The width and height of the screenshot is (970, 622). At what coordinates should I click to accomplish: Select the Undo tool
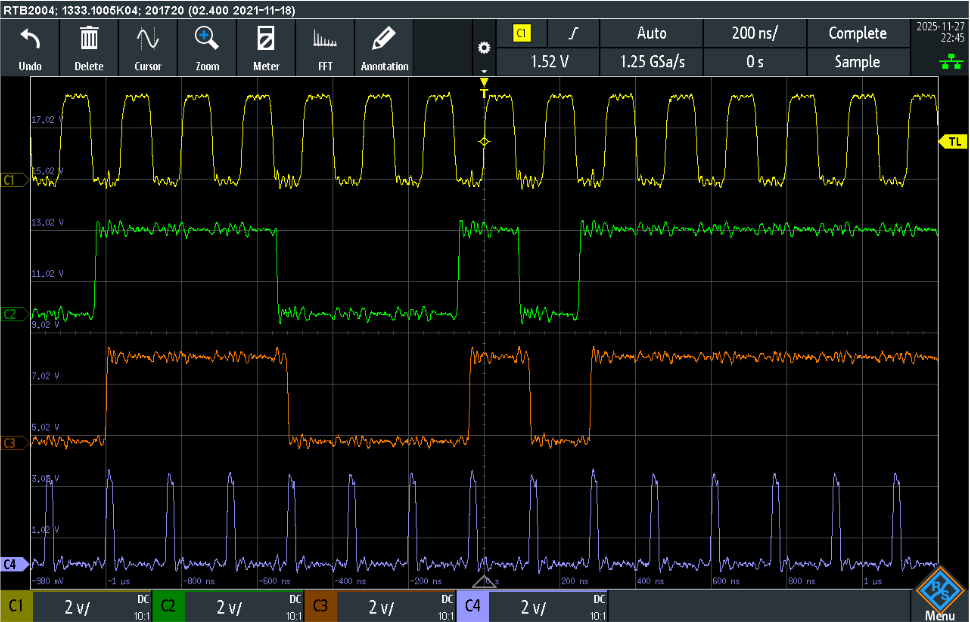pyautogui.click(x=30, y=45)
